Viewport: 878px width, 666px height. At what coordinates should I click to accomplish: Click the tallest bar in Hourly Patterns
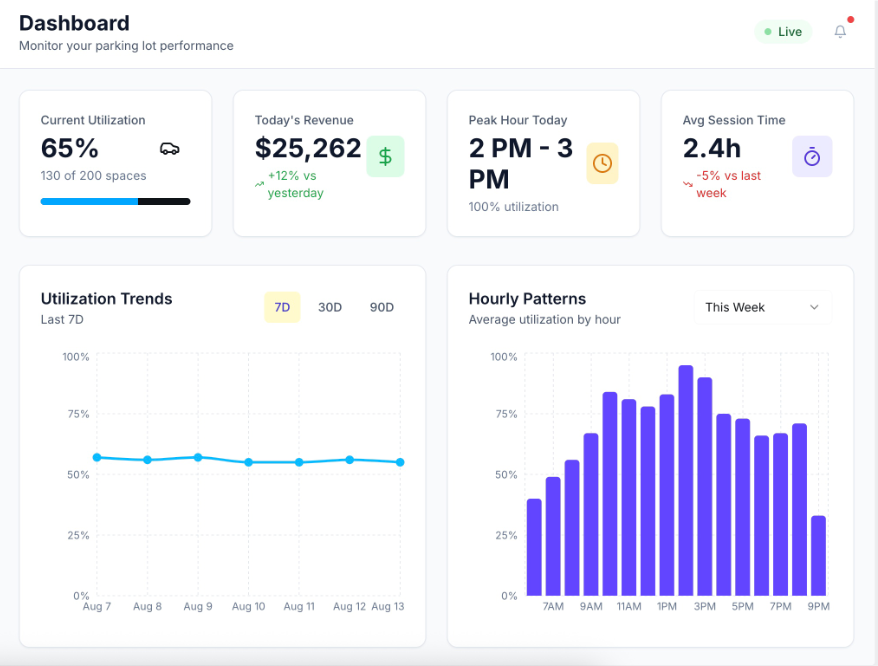[x=686, y=480]
